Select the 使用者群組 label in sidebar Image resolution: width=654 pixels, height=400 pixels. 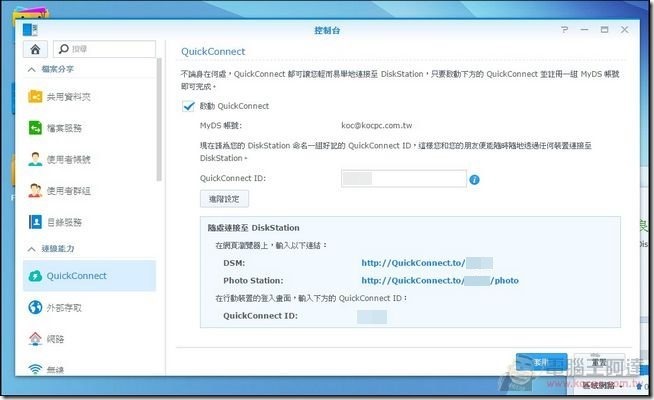pyautogui.click(x=68, y=191)
